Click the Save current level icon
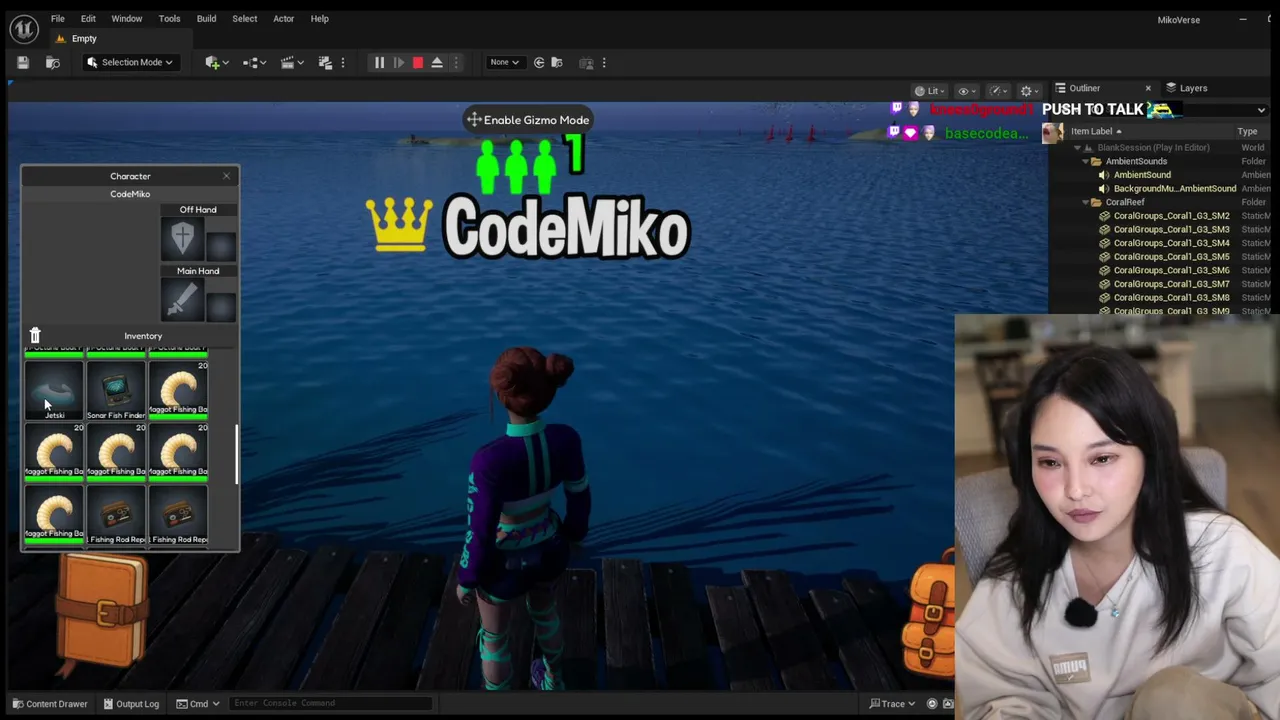 tap(23, 63)
